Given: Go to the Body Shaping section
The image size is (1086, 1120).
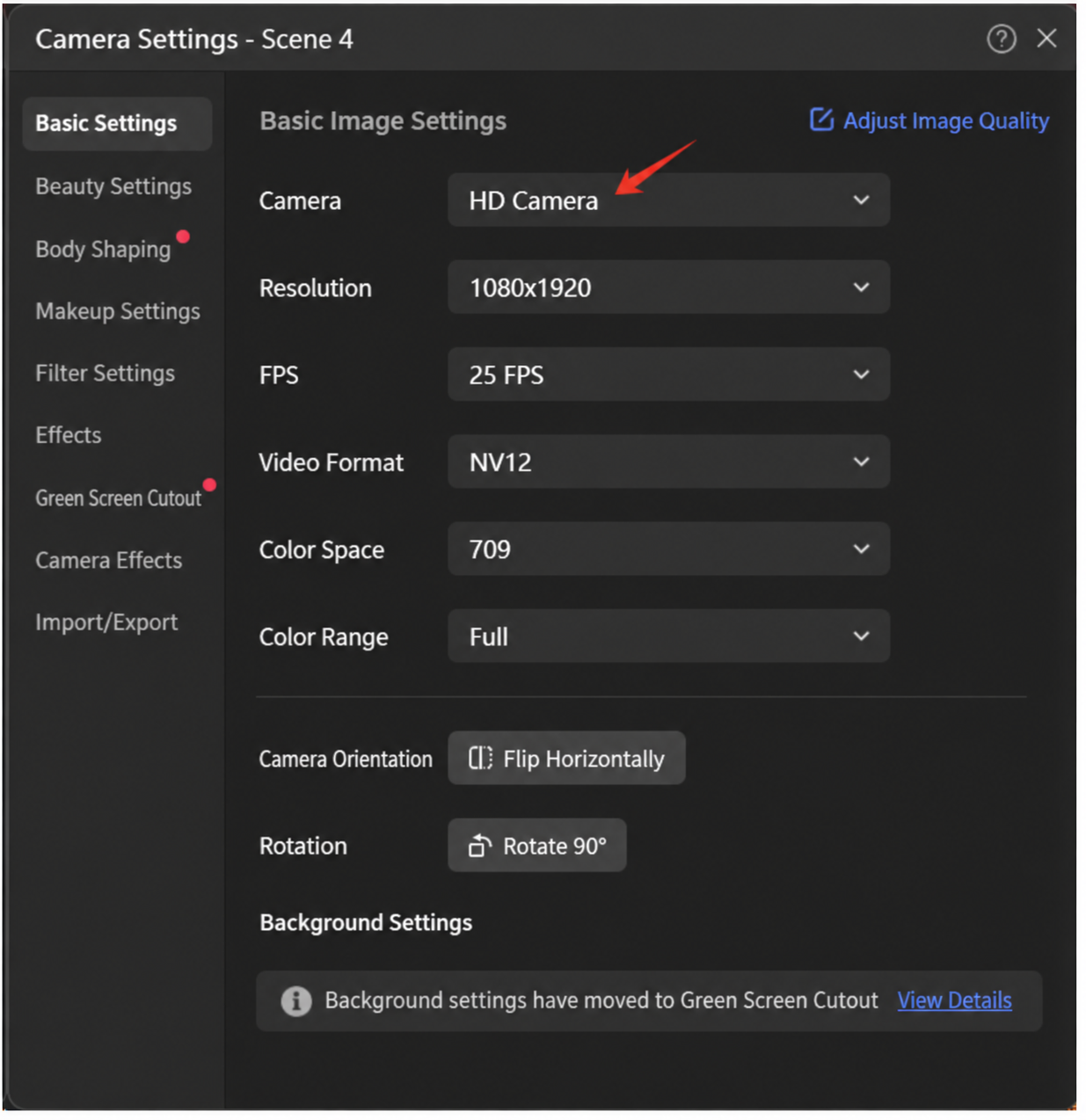Looking at the screenshot, I should (x=103, y=250).
